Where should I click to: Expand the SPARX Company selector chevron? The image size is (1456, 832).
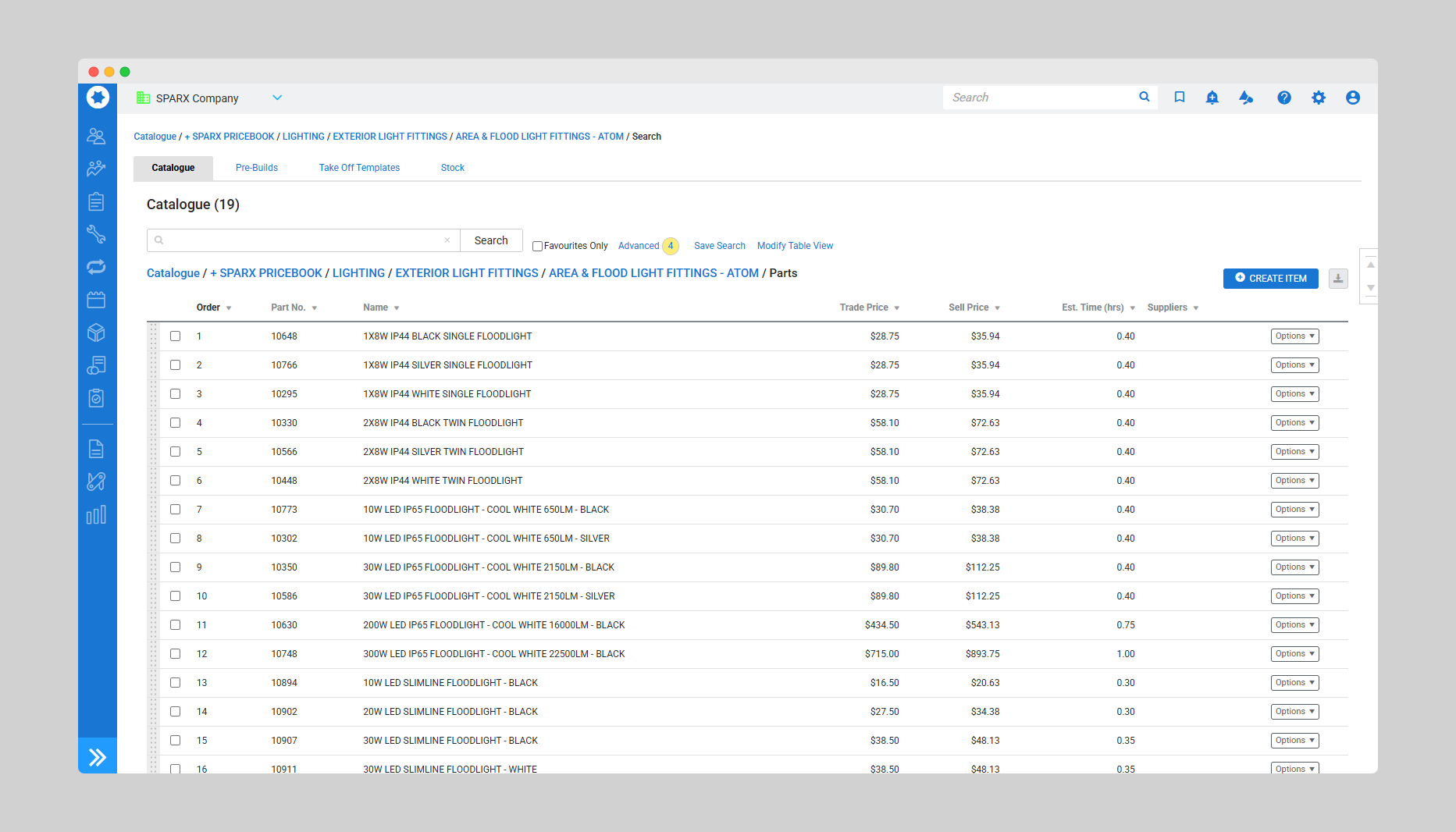coord(277,98)
